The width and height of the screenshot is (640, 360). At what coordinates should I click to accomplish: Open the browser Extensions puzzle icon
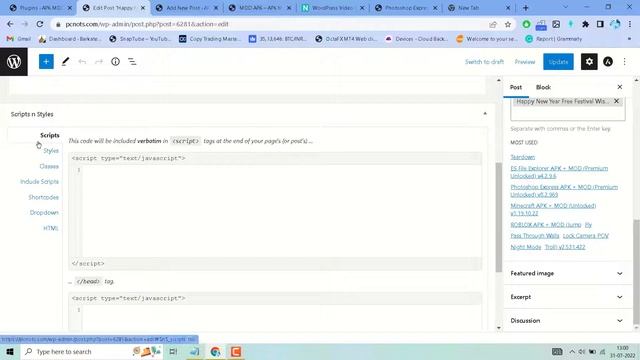(585, 24)
